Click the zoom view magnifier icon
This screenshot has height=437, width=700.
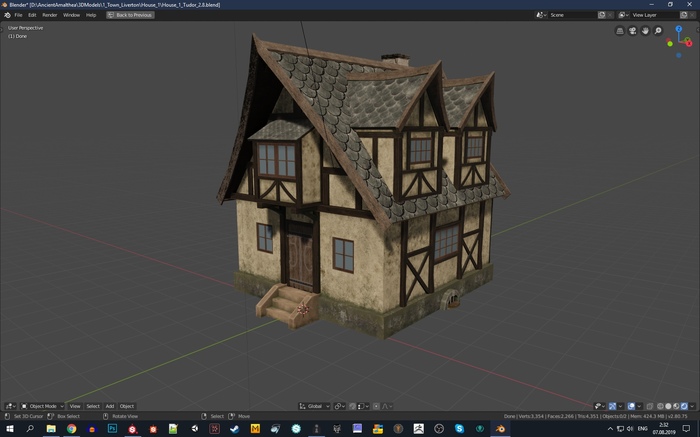659,31
